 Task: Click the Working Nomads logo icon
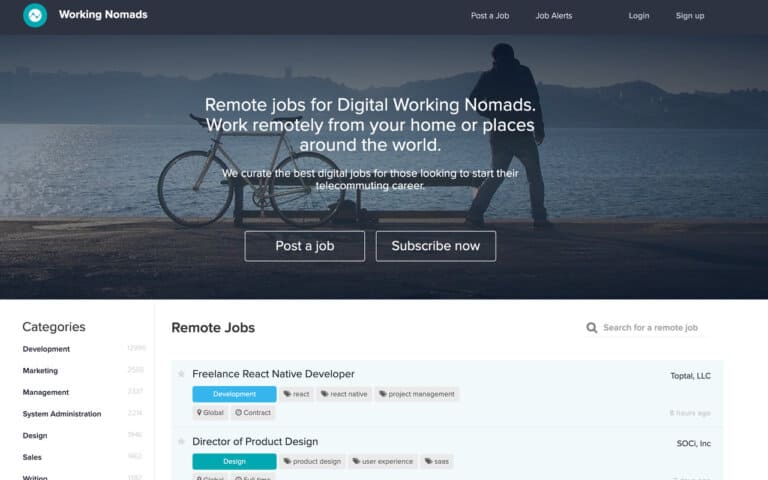35,15
